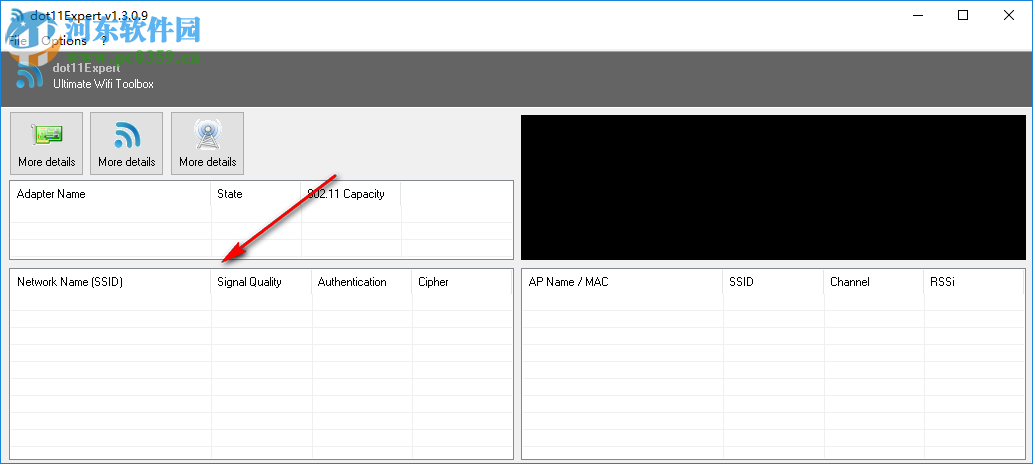Click the State column header
This screenshot has height=464, width=1033.
[x=256, y=194]
